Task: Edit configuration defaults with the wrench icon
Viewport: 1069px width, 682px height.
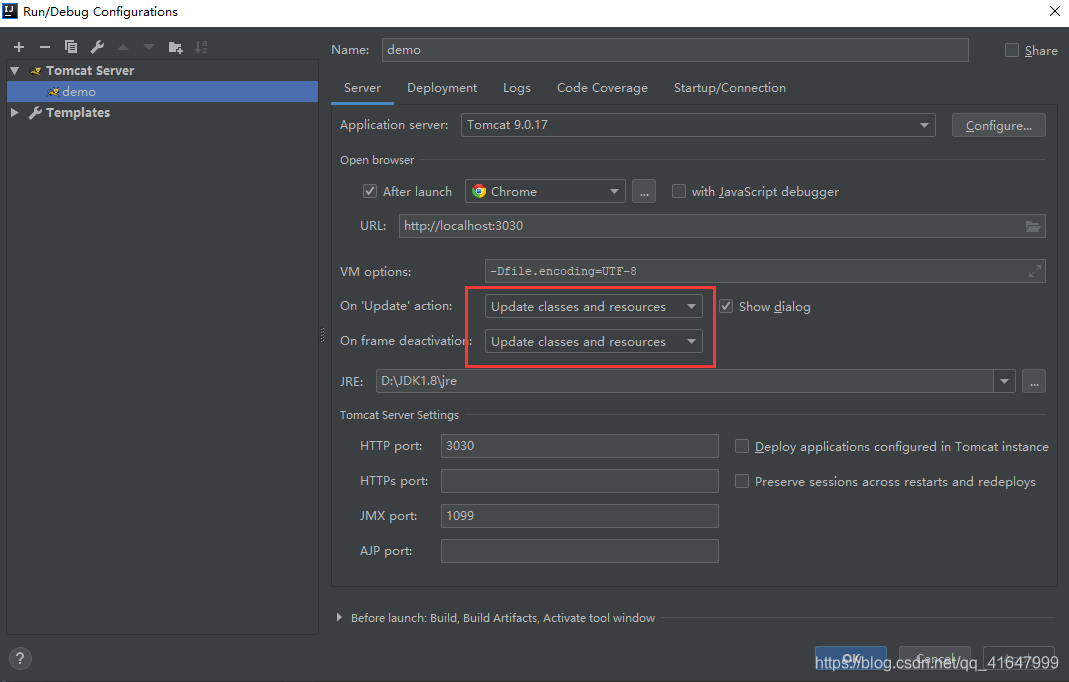Action: click(96, 46)
